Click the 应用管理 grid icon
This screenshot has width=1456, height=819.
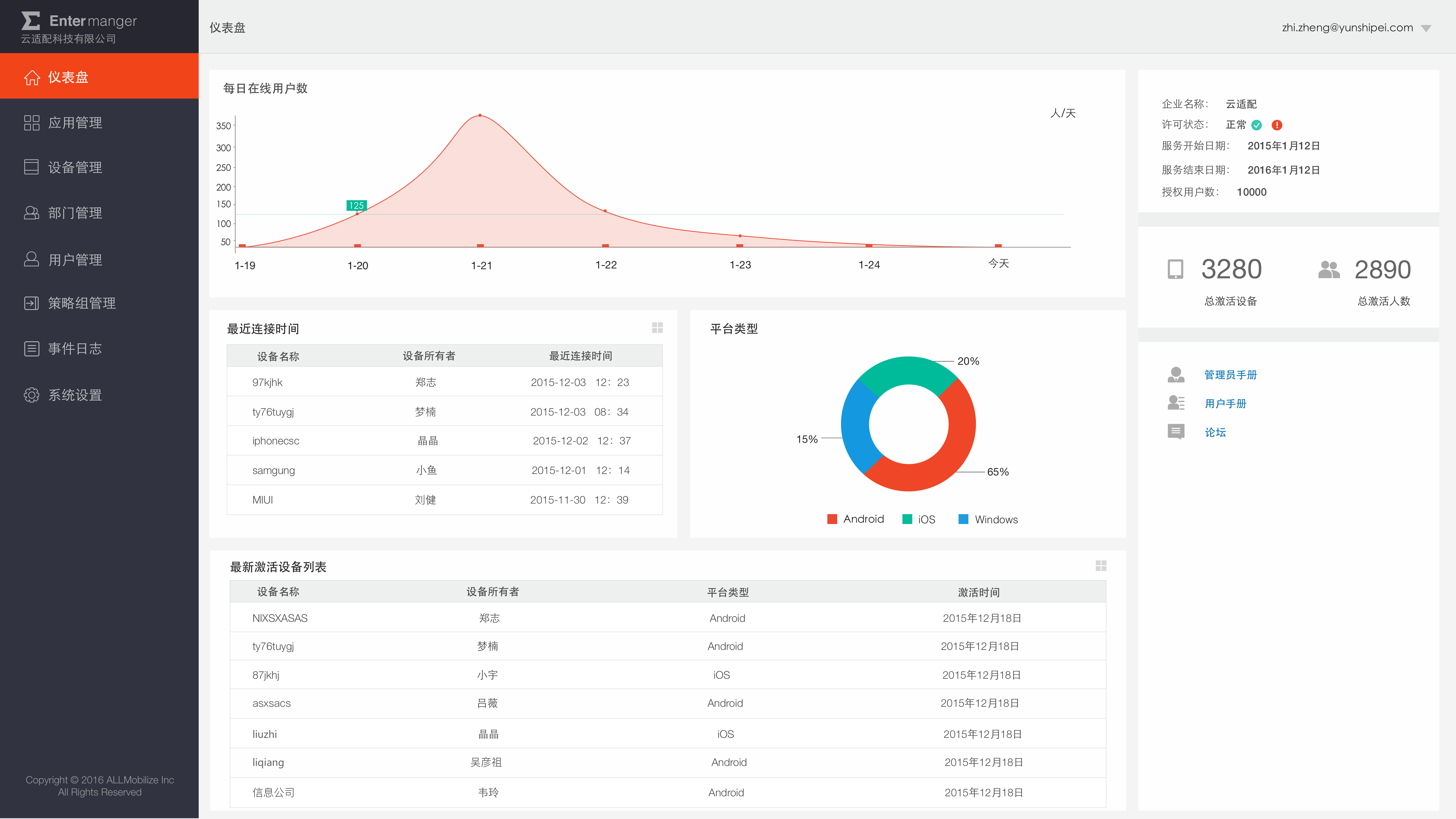pos(32,123)
